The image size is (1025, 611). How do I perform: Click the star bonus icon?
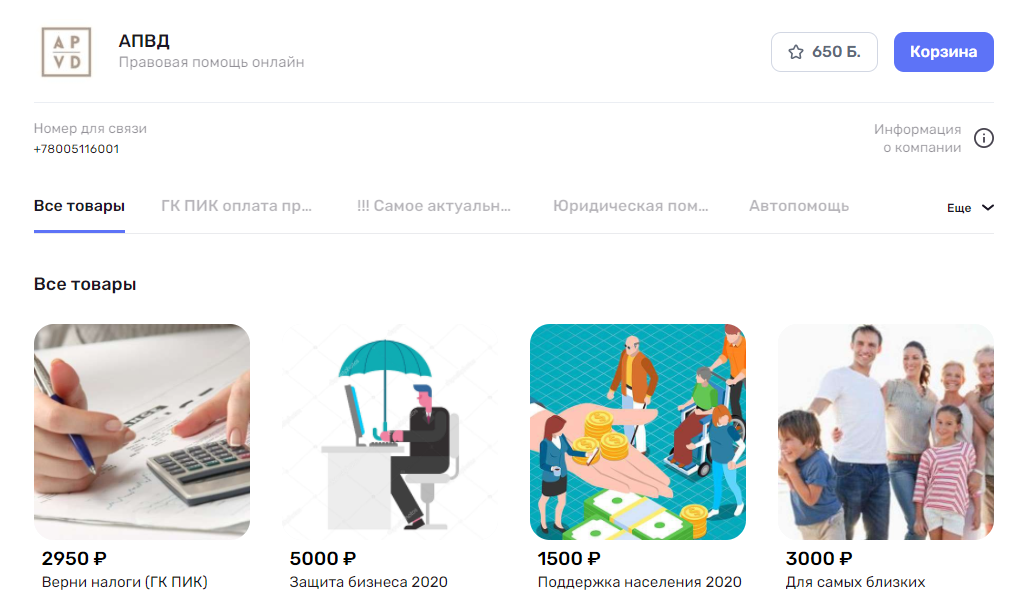(x=796, y=52)
